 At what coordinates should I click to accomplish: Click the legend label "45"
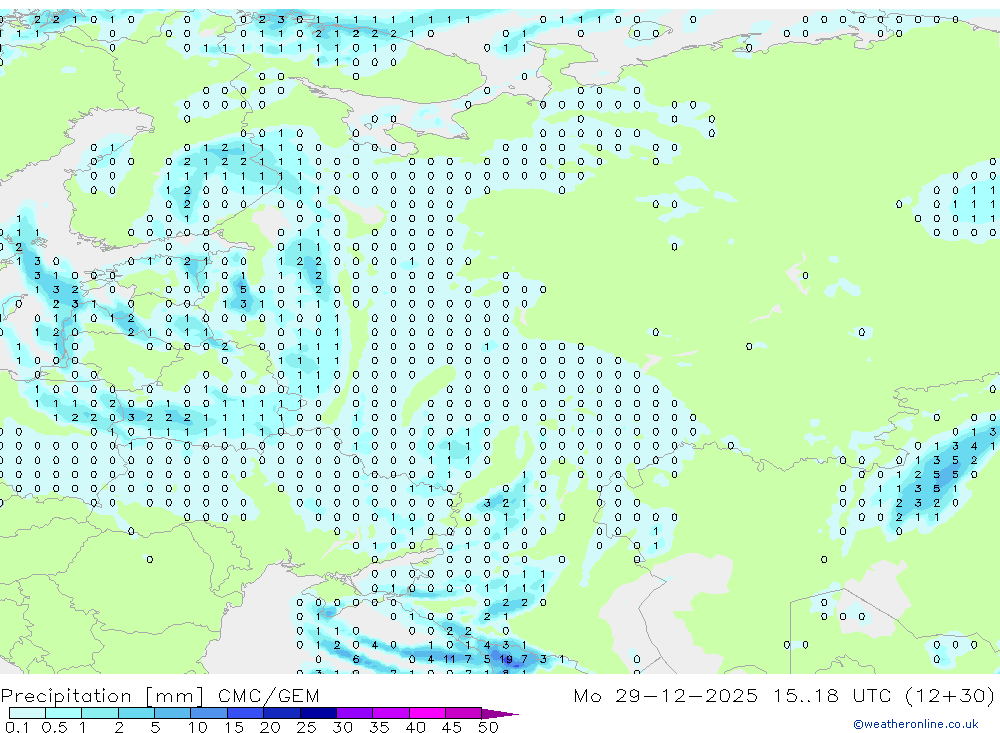pos(452,727)
